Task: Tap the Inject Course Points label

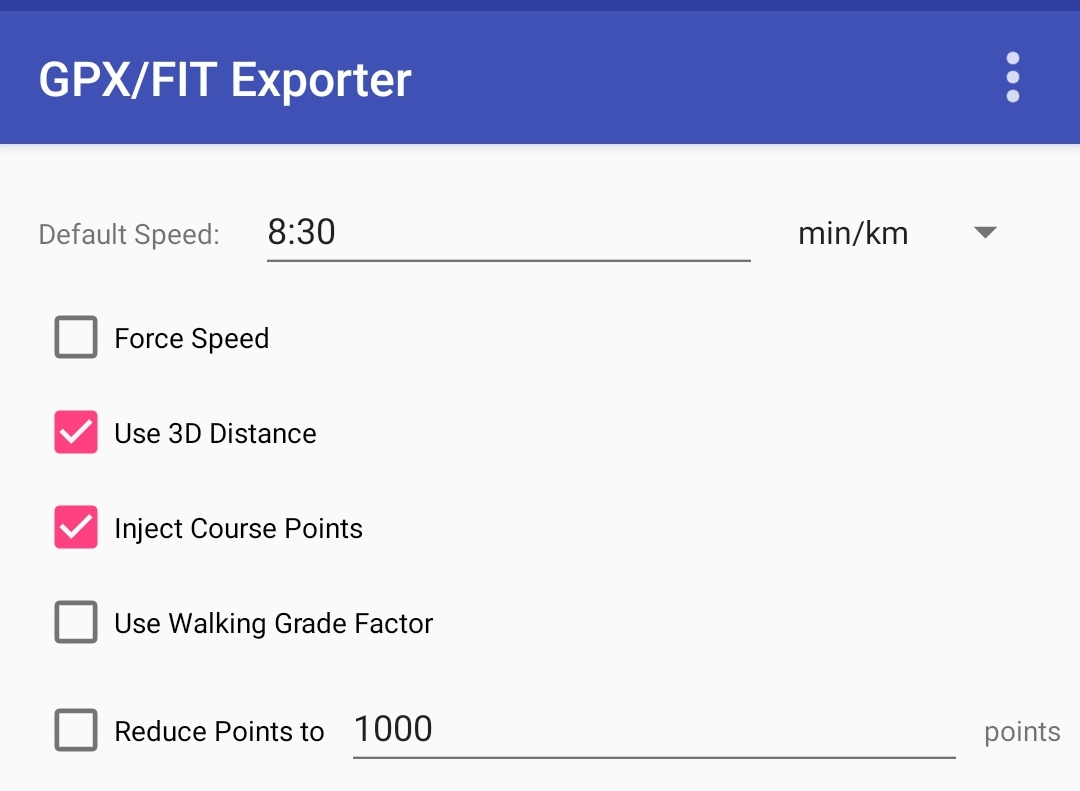Action: (x=238, y=529)
